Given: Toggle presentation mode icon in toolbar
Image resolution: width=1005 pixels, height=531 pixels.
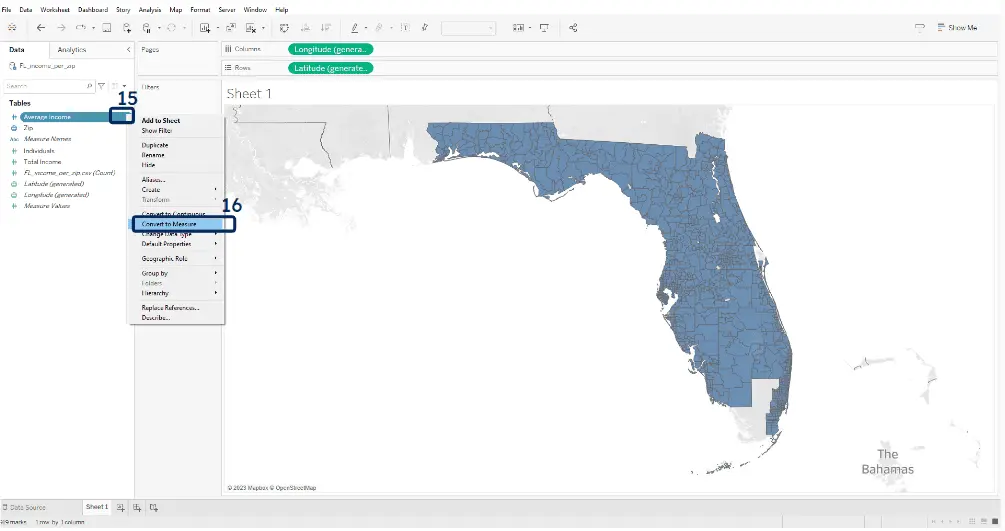Looking at the screenshot, I should pyautogui.click(x=544, y=28).
